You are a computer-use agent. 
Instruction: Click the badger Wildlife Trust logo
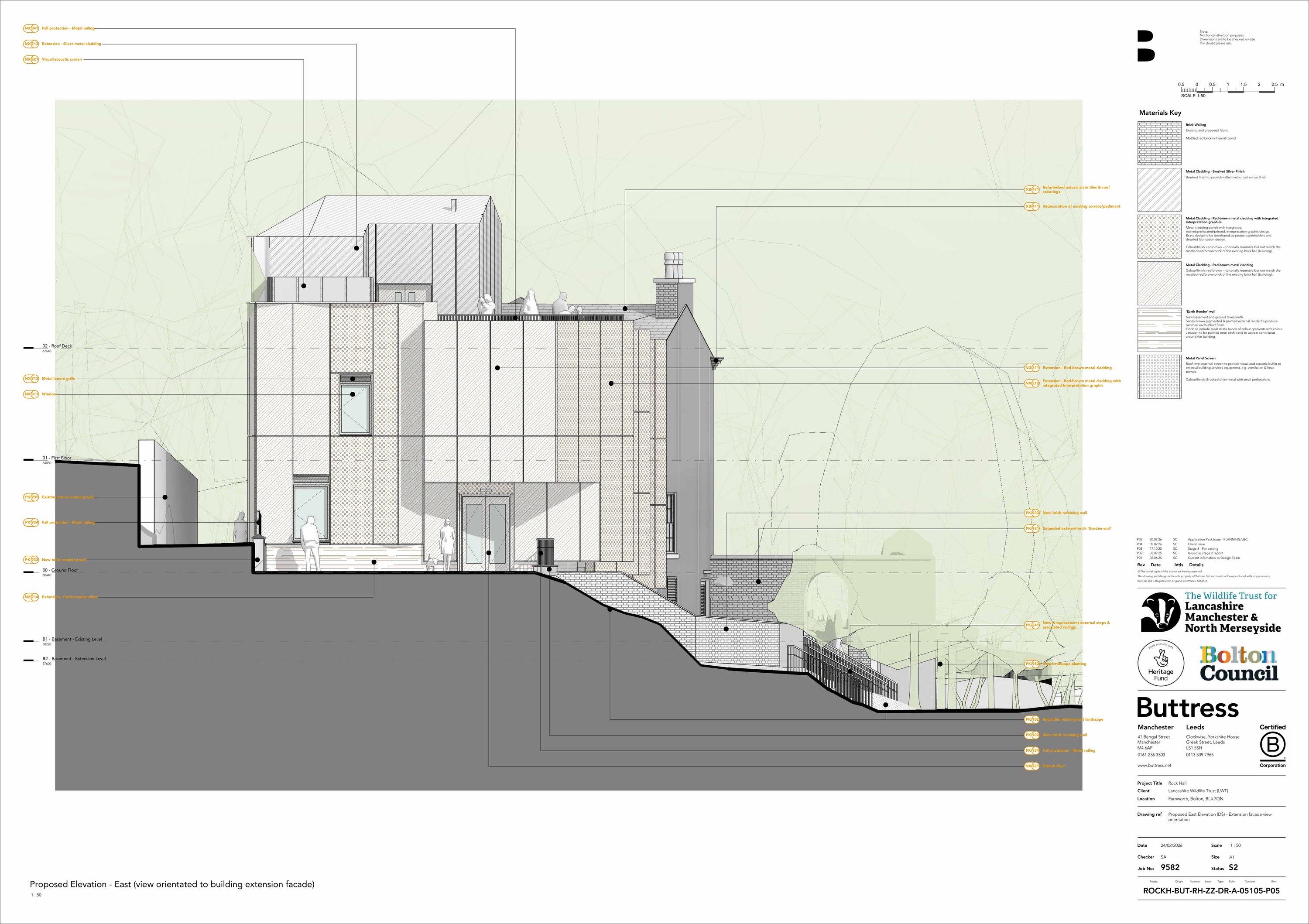(1160, 613)
